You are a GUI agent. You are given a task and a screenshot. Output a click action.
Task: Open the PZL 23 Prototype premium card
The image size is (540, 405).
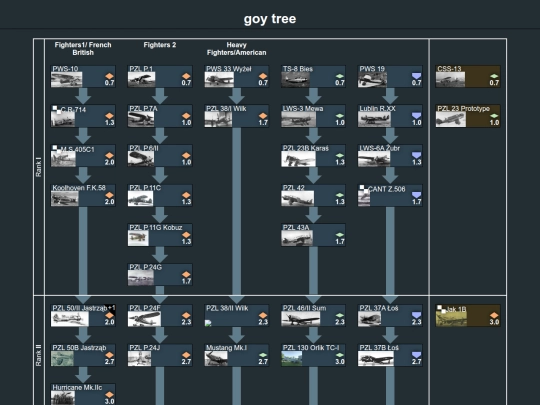468,116
